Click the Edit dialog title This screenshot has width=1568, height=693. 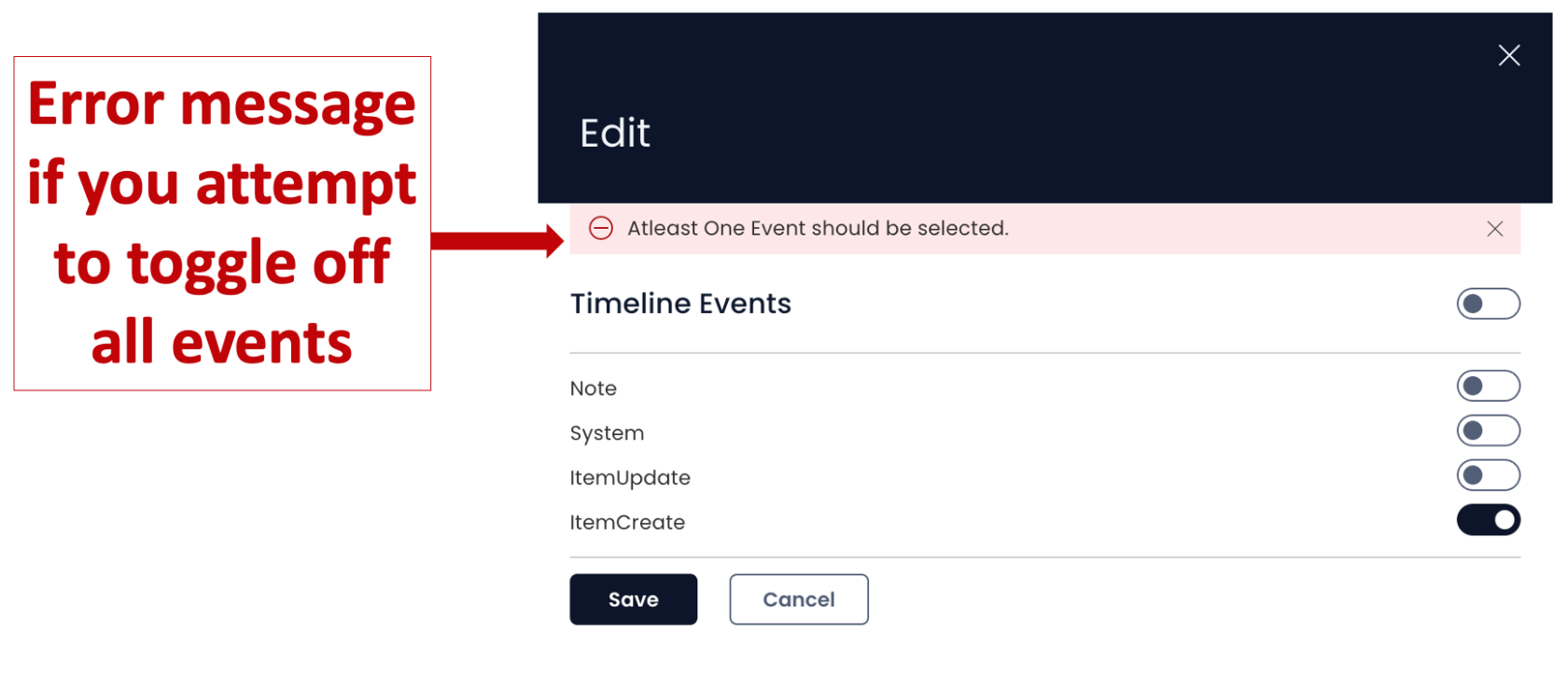(x=614, y=133)
